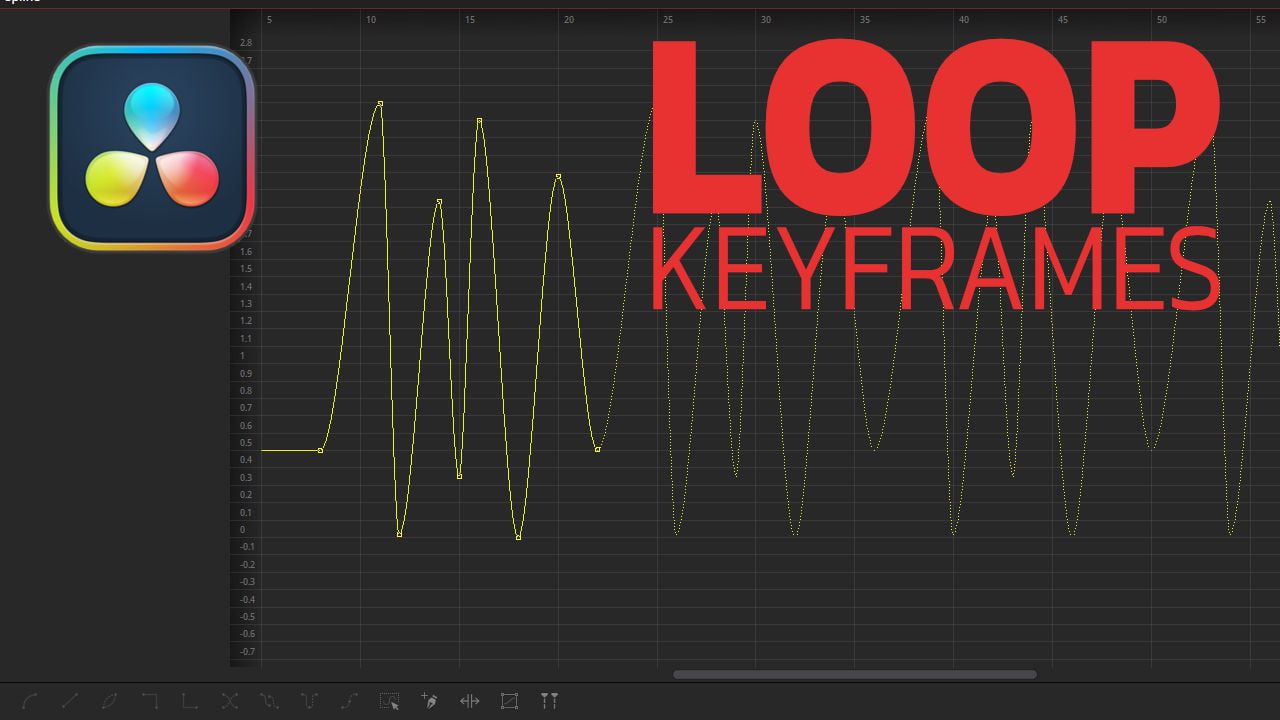Click the 1.5 value on vertical axis
The width and height of the screenshot is (1280, 720).
(246, 269)
